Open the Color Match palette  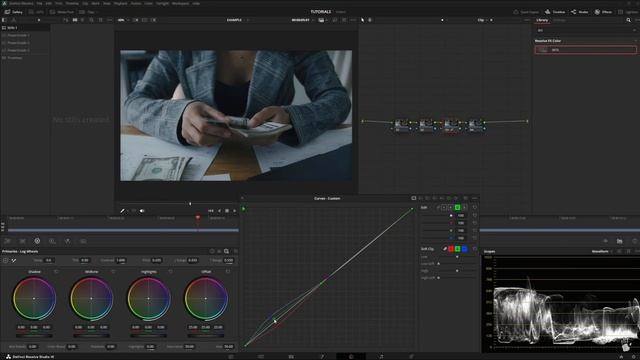[22, 241]
